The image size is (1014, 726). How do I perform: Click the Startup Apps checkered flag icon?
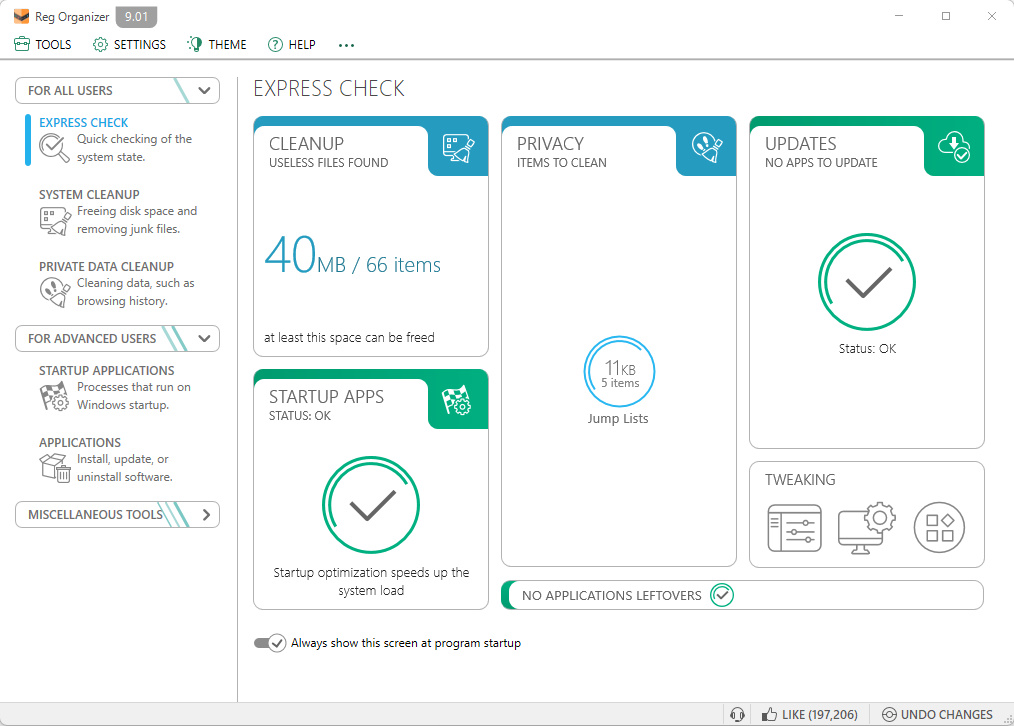[457, 400]
